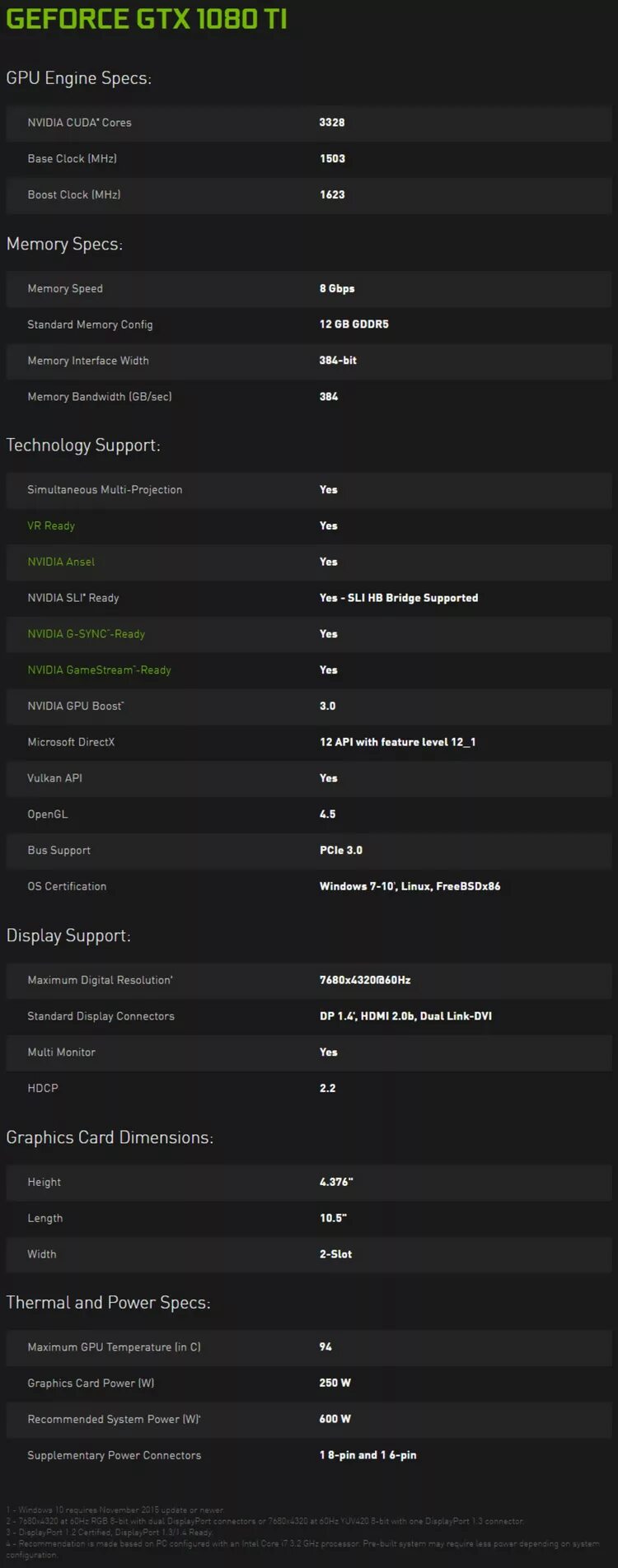
Task: Click the Boost Clock value 1623
Action: click(x=333, y=195)
